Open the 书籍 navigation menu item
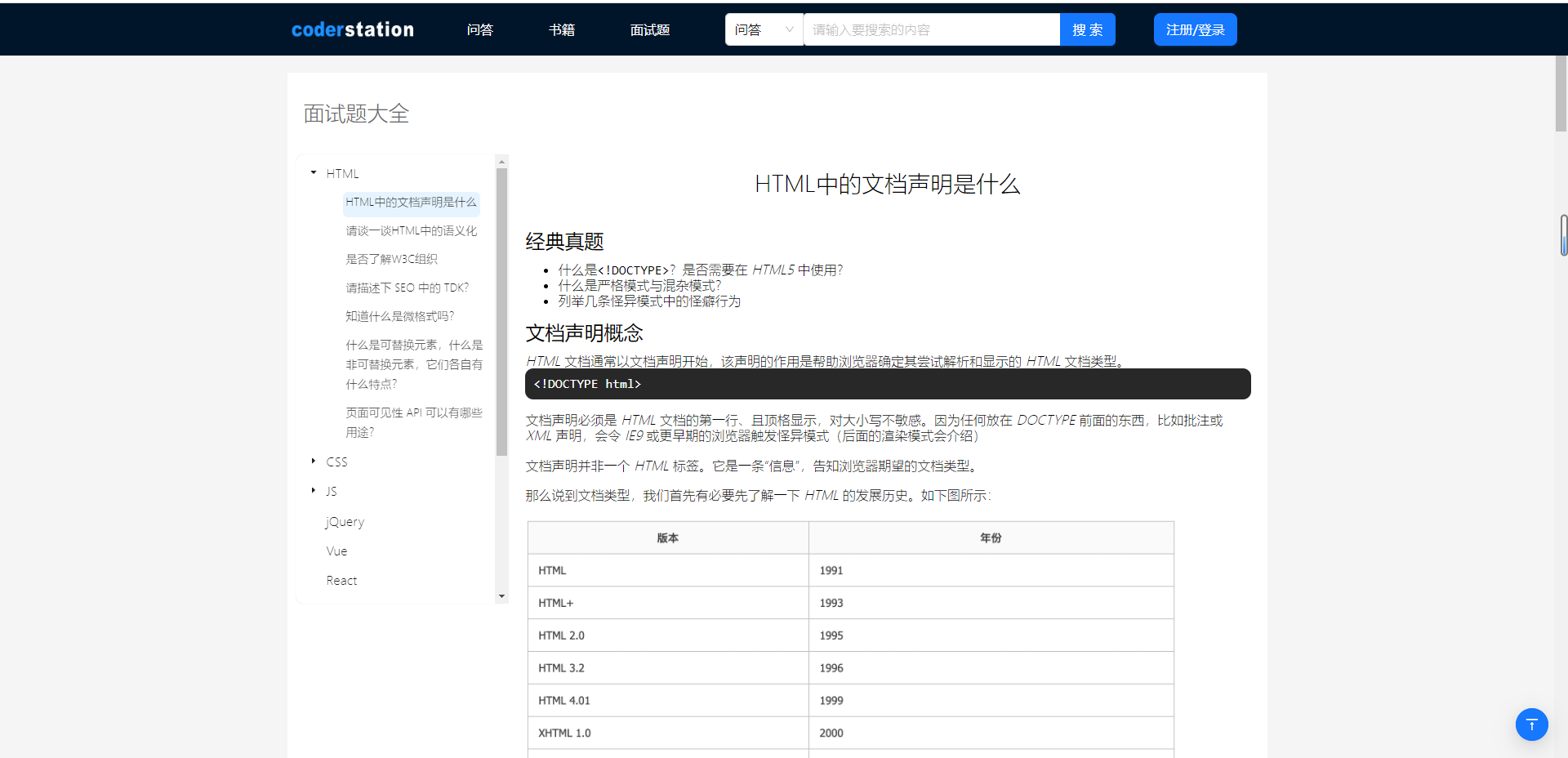1568x758 pixels. [x=562, y=30]
